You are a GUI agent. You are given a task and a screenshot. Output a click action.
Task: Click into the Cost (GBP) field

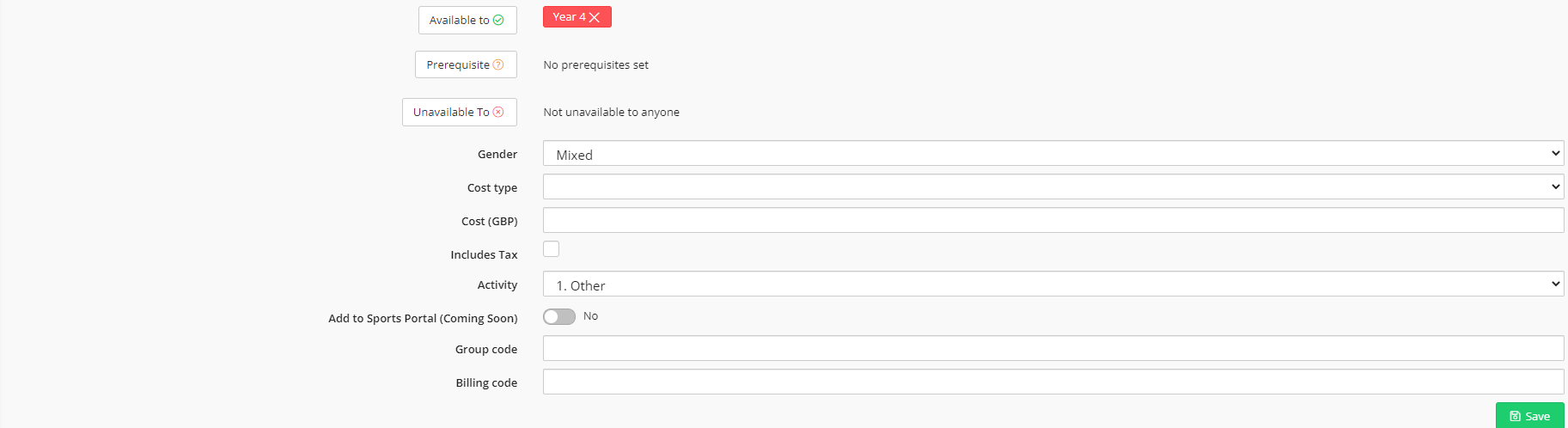[1053, 220]
